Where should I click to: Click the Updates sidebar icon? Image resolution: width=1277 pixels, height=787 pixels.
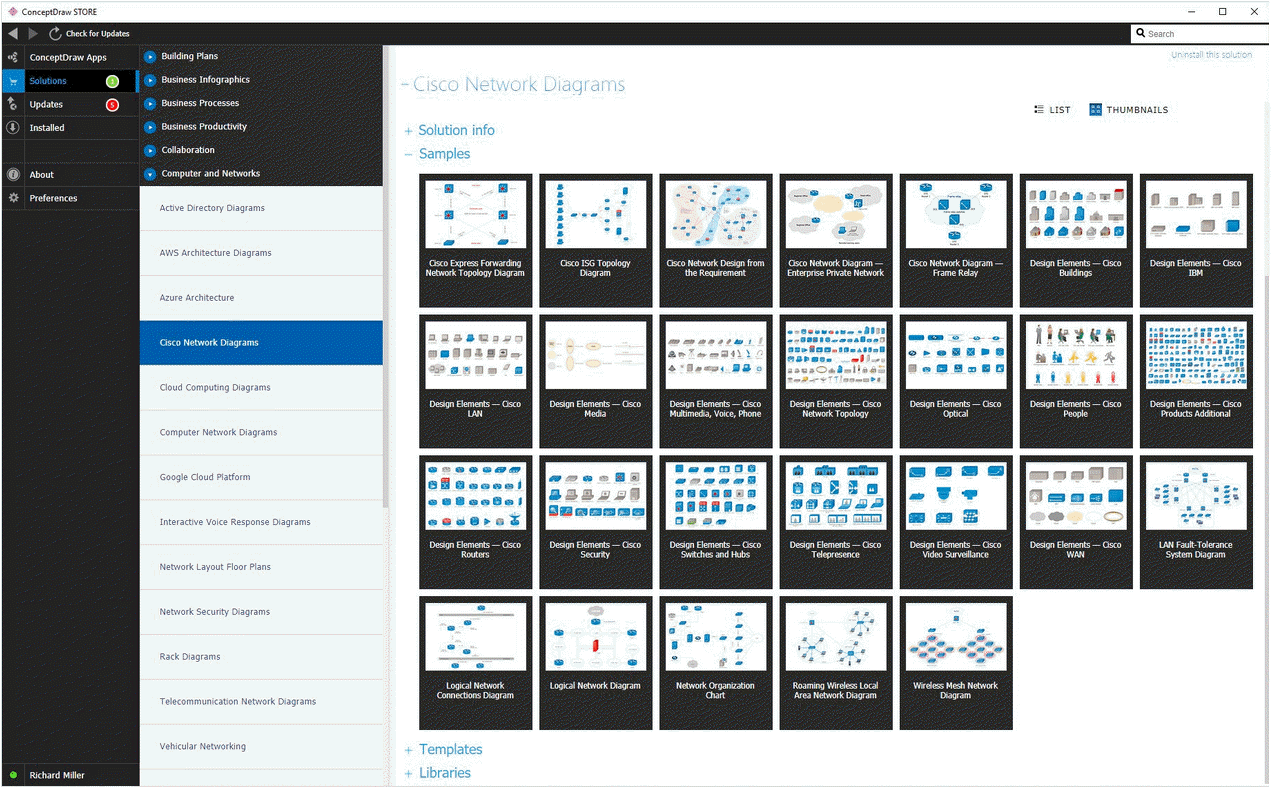point(13,104)
